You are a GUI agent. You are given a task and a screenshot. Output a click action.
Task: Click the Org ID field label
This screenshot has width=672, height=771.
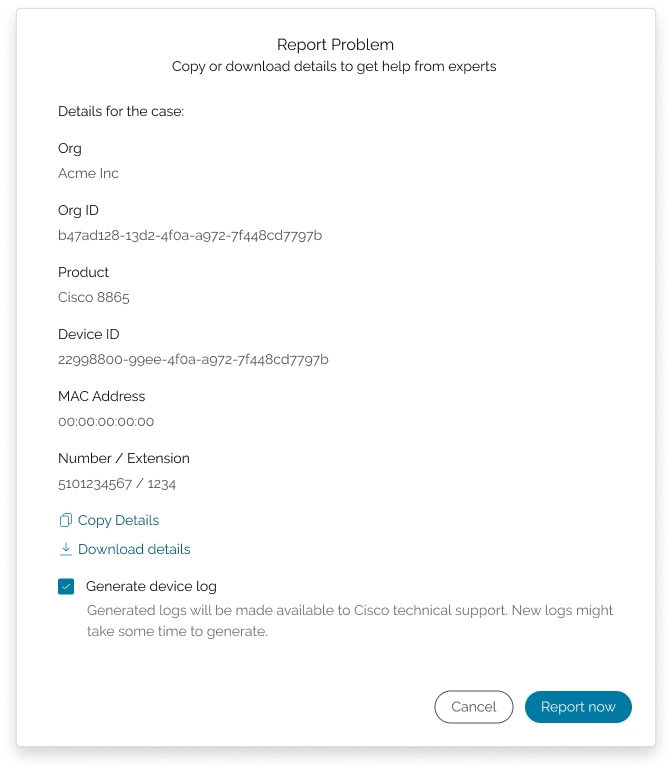click(78, 211)
